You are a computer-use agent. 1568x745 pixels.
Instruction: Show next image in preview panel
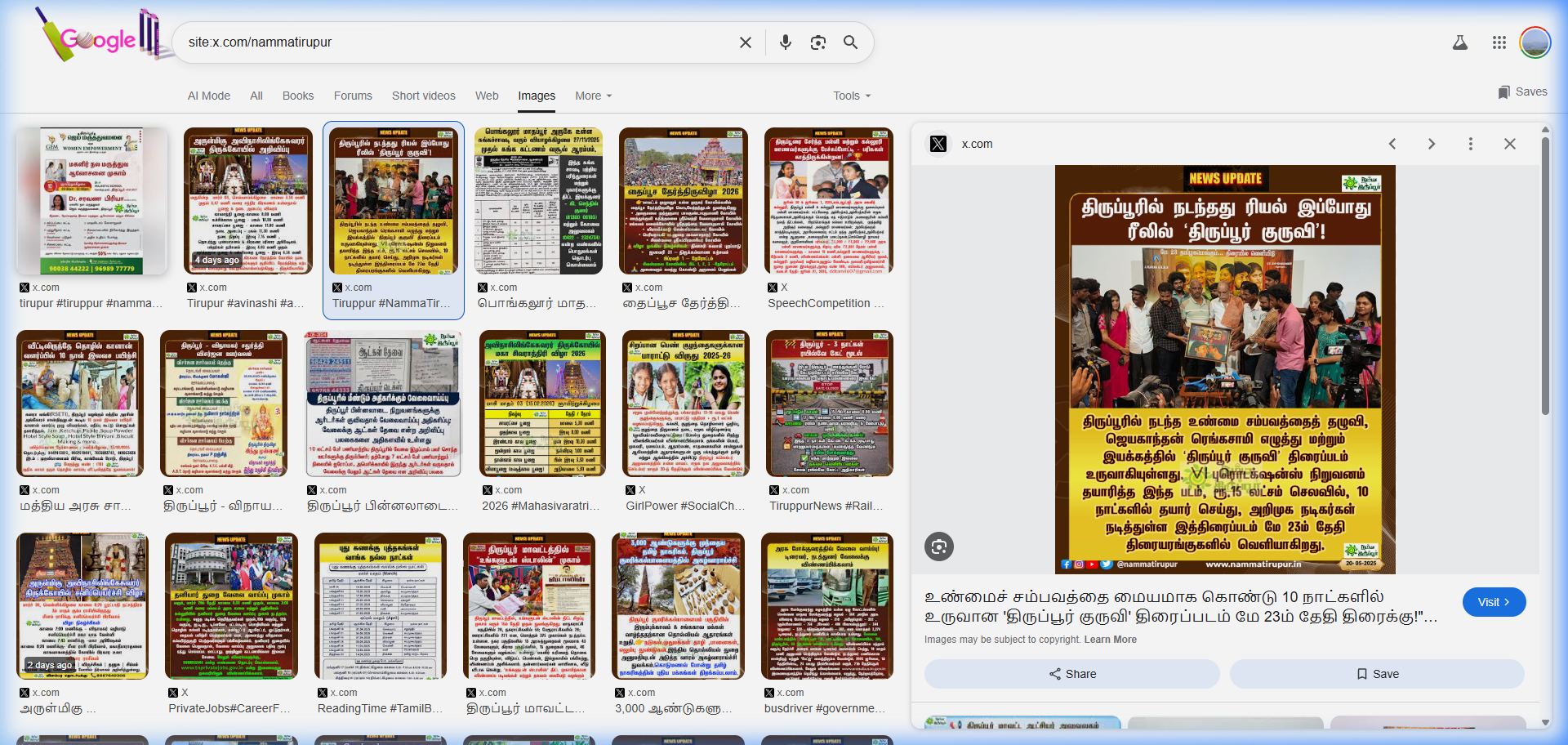point(1431,144)
